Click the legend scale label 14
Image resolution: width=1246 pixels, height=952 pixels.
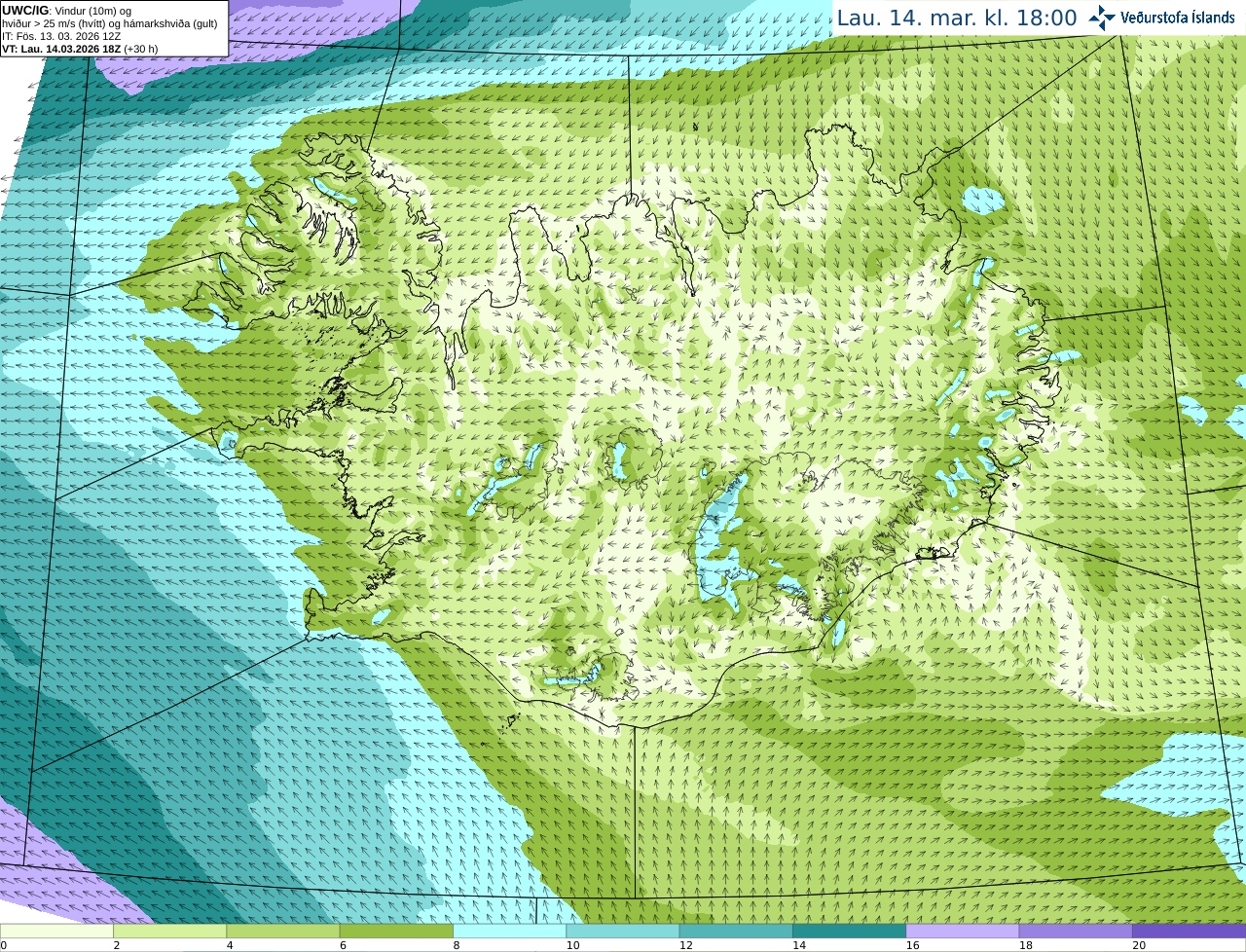coord(798,945)
